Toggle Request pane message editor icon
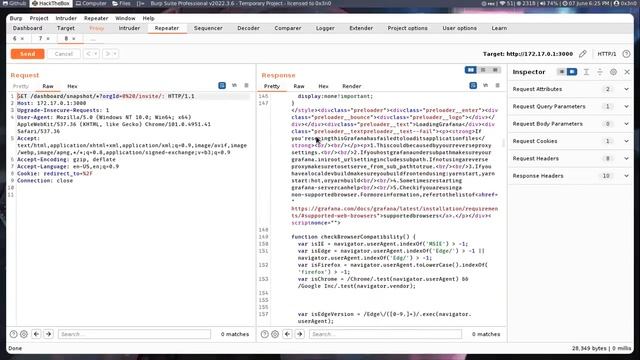This screenshot has width=640, height=360. [222, 85]
